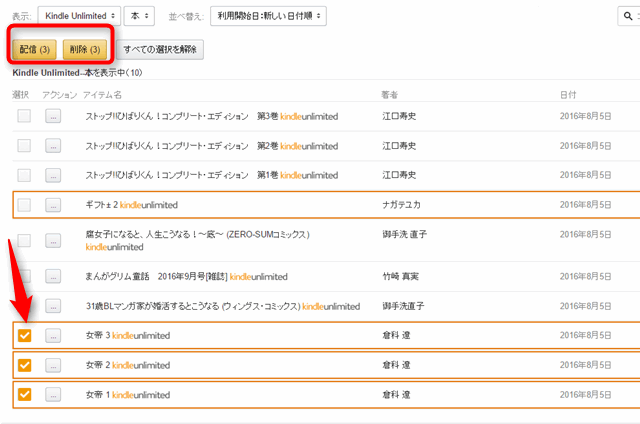Click title 31歳BLマンガ家が婚活するとこうなる

[193, 306]
